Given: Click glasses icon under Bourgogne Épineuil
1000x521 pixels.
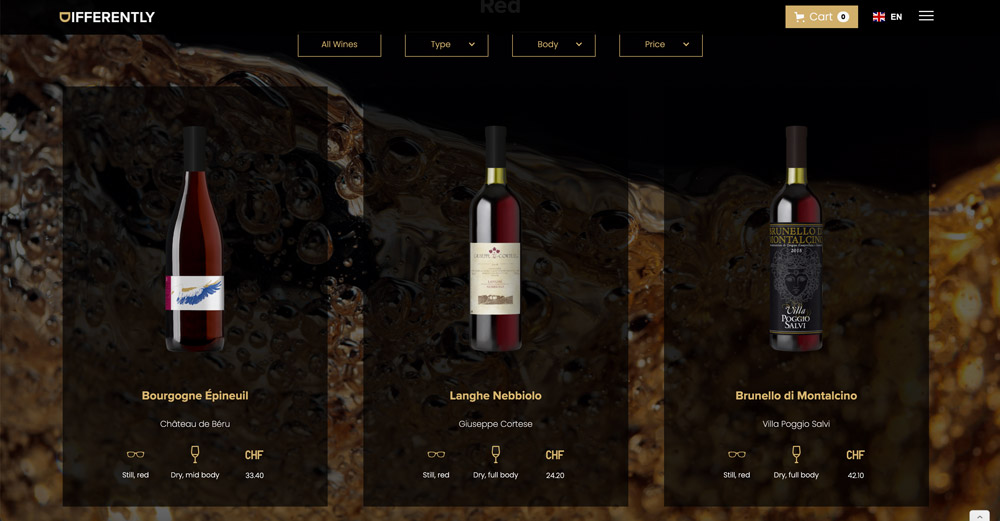Looking at the screenshot, I should pos(135,455).
